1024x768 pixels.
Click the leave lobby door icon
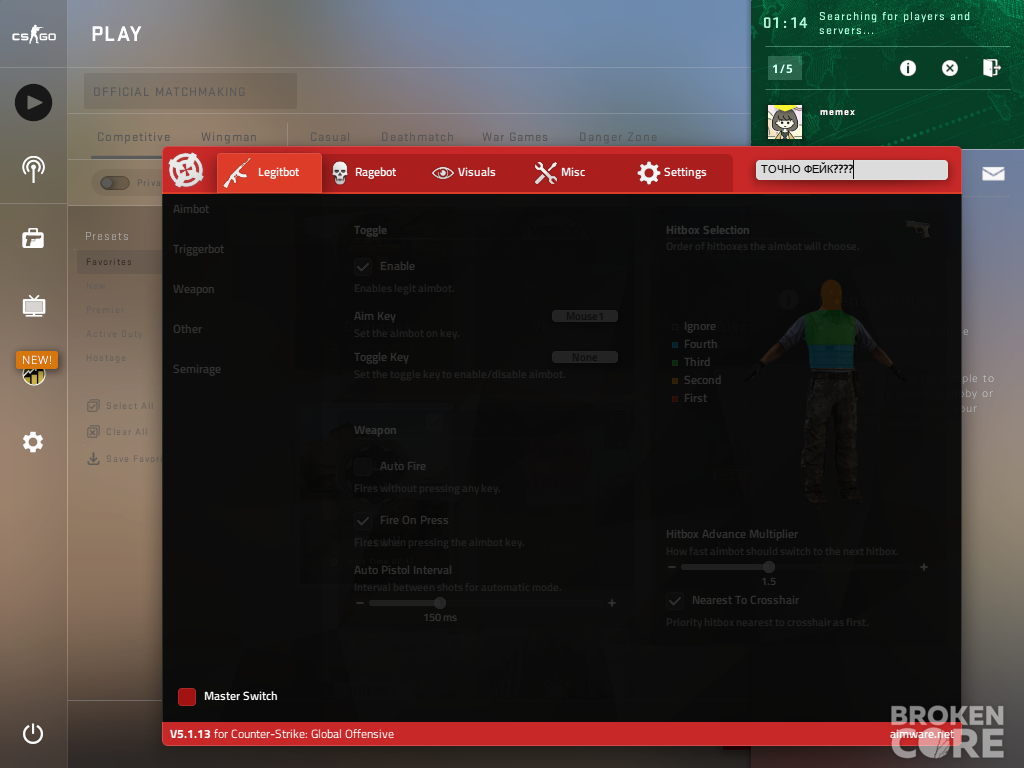tap(991, 68)
